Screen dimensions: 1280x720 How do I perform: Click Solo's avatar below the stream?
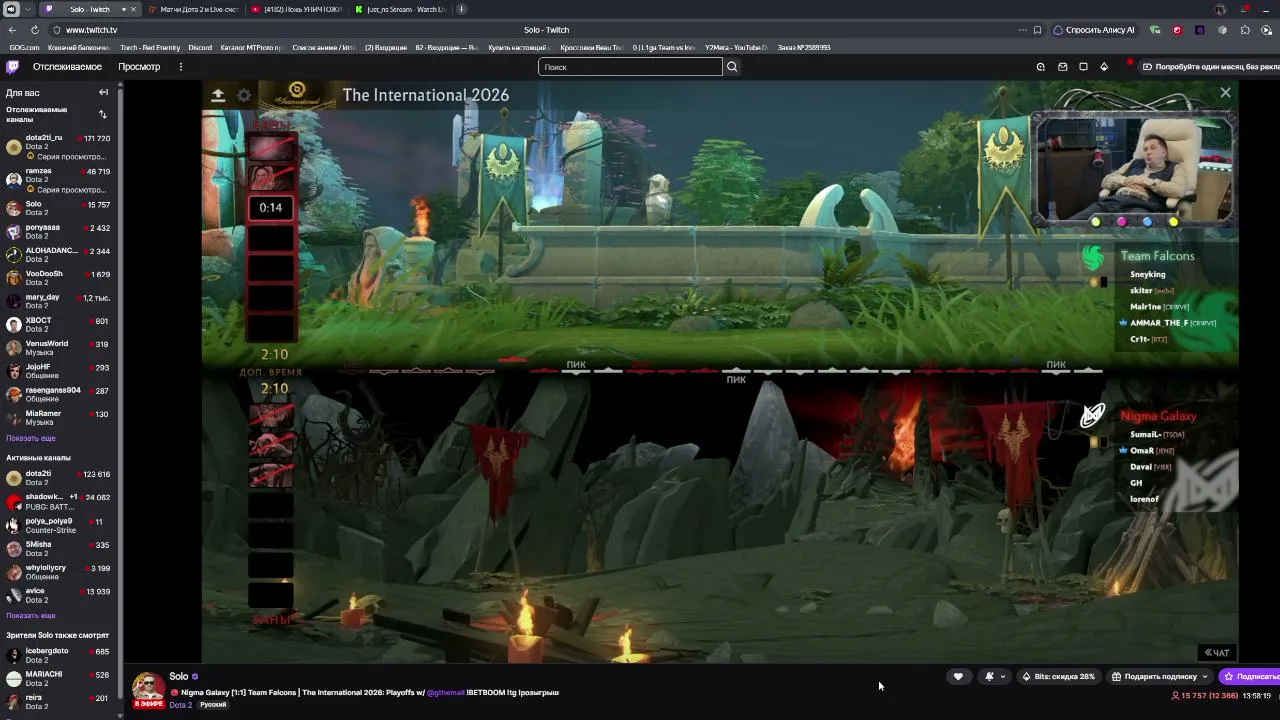click(x=149, y=689)
